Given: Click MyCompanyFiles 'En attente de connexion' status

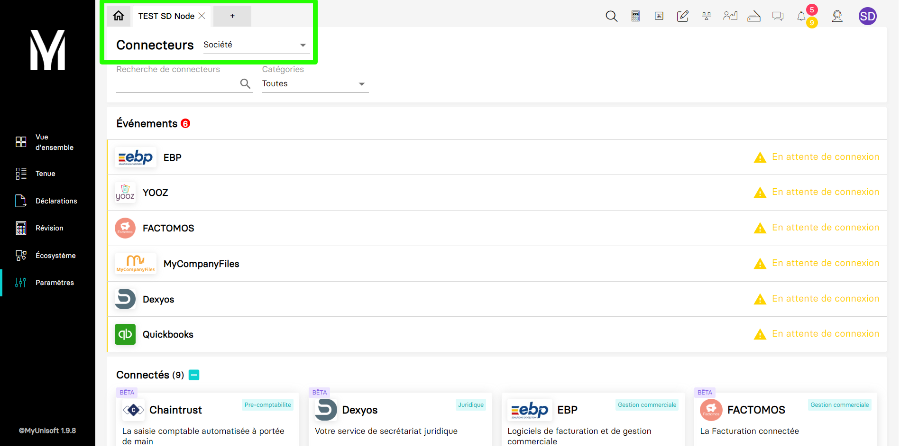Looking at the screenshot, I should point(825,263).
